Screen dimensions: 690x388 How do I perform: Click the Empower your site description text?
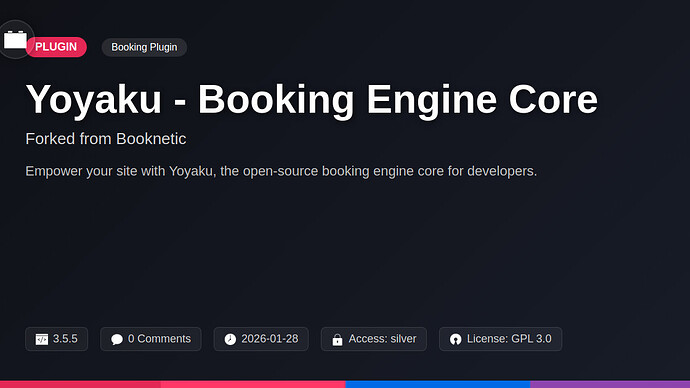pyautogui.click(x=281, y=171)
